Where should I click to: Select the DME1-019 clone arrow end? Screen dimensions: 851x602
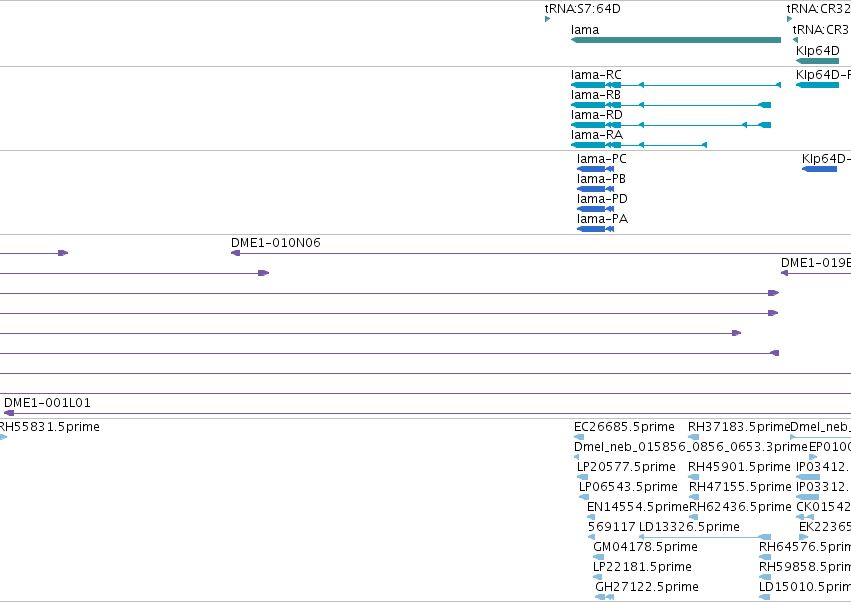tap(784, 274)
